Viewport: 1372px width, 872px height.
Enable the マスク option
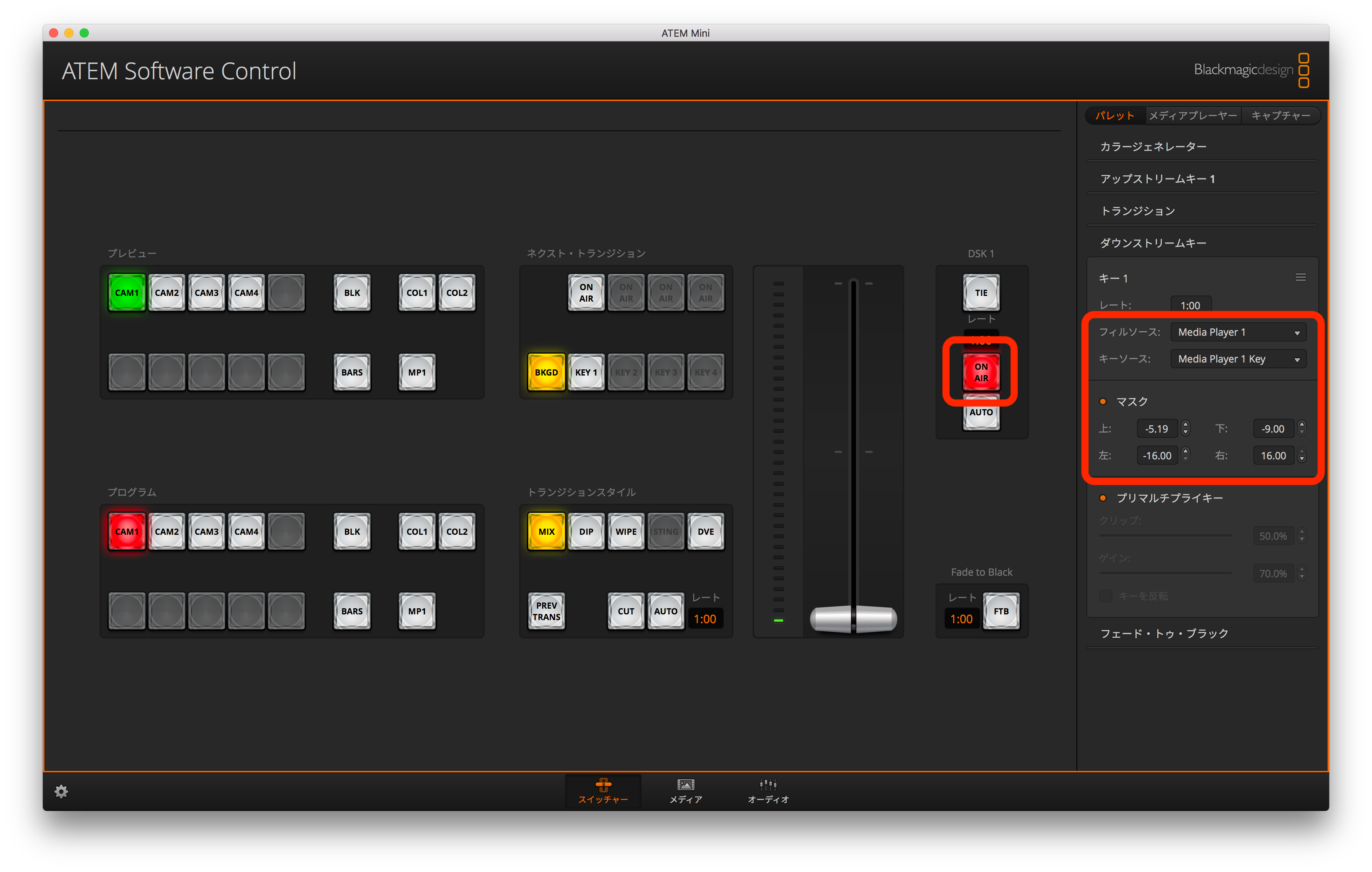tap(1102, 402)
